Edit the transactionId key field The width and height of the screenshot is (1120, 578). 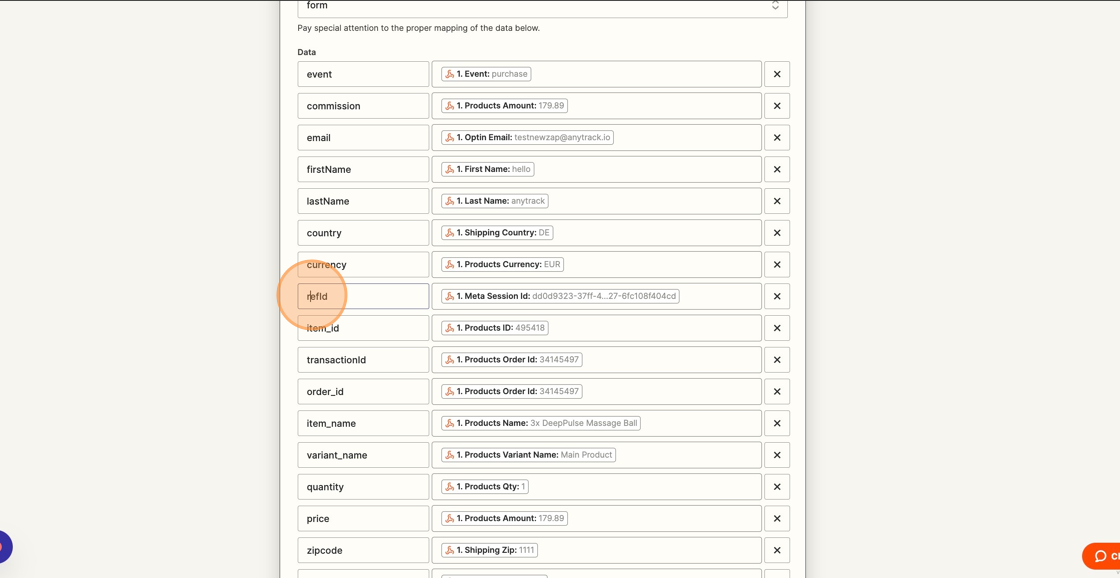tap(364, 359)
